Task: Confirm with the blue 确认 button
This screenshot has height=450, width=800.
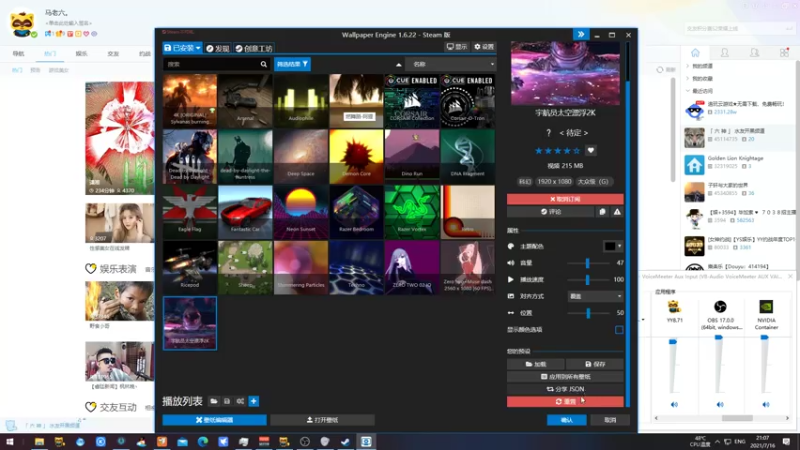Action: tap(566, 420)
